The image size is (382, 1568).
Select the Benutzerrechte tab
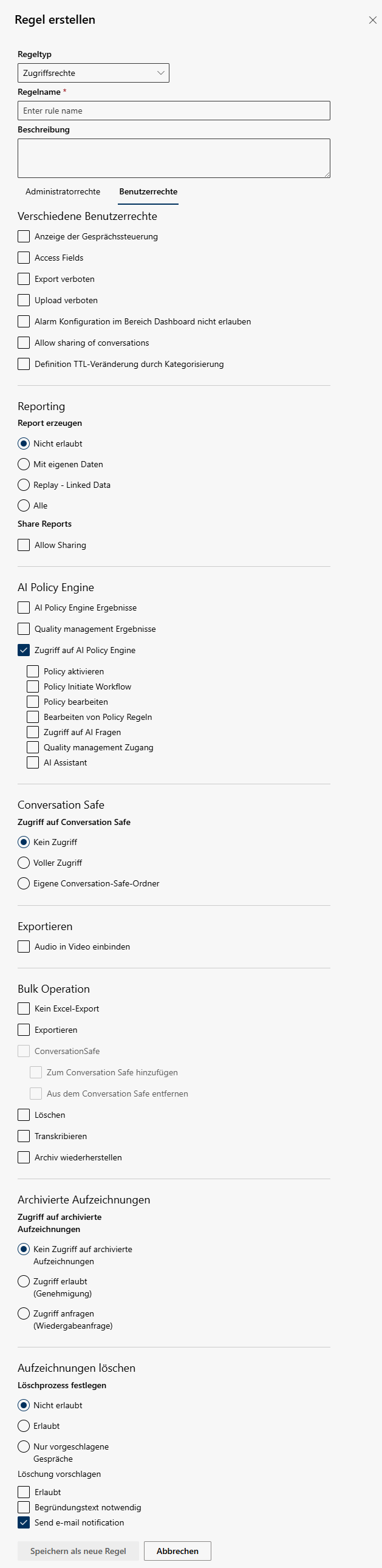(148, 192)
